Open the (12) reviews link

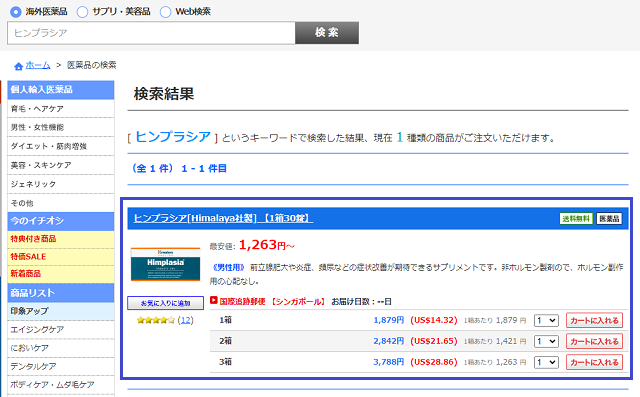click(x=186, y=320)
